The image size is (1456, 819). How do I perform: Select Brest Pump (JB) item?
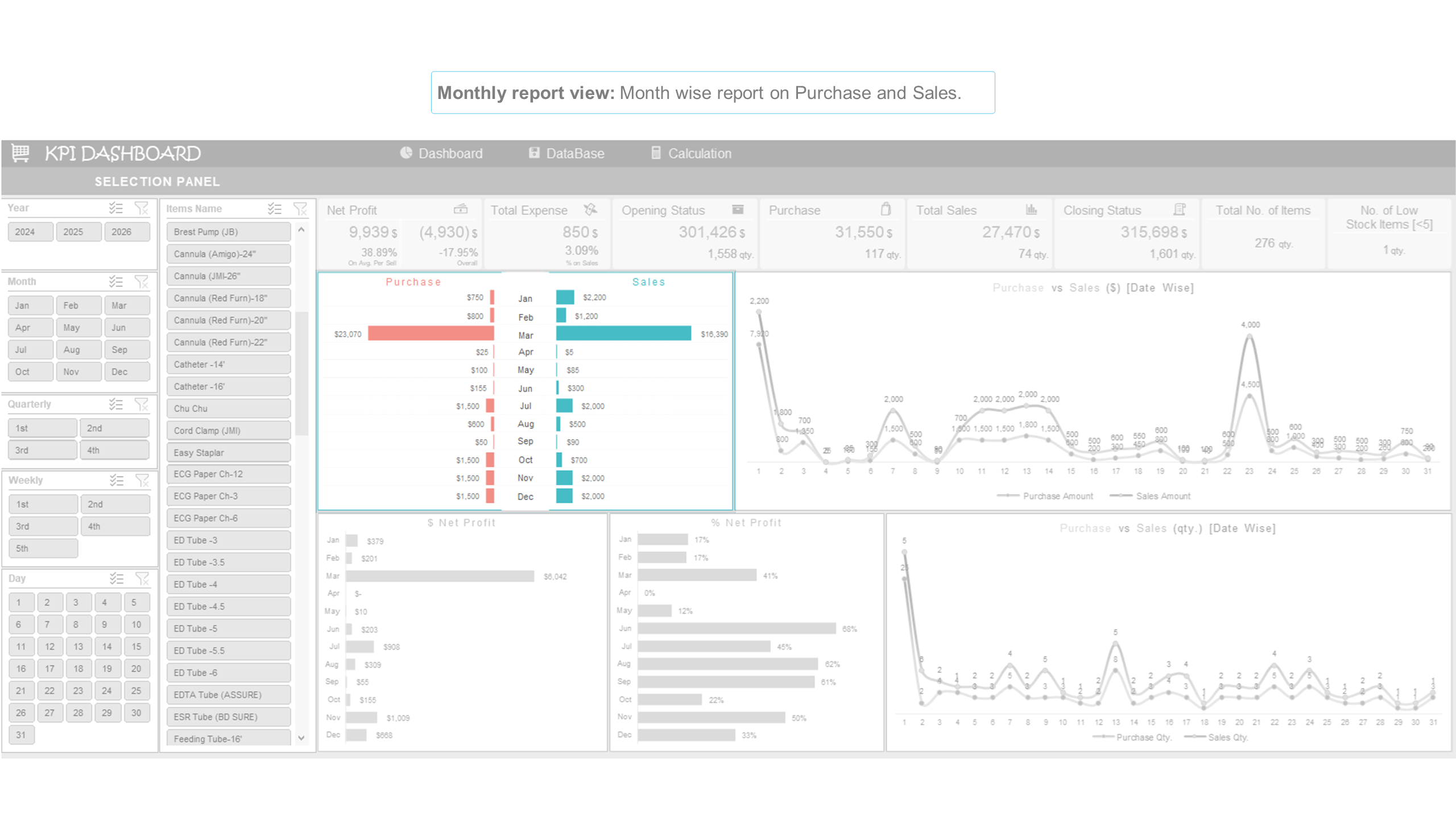(229, 232)
